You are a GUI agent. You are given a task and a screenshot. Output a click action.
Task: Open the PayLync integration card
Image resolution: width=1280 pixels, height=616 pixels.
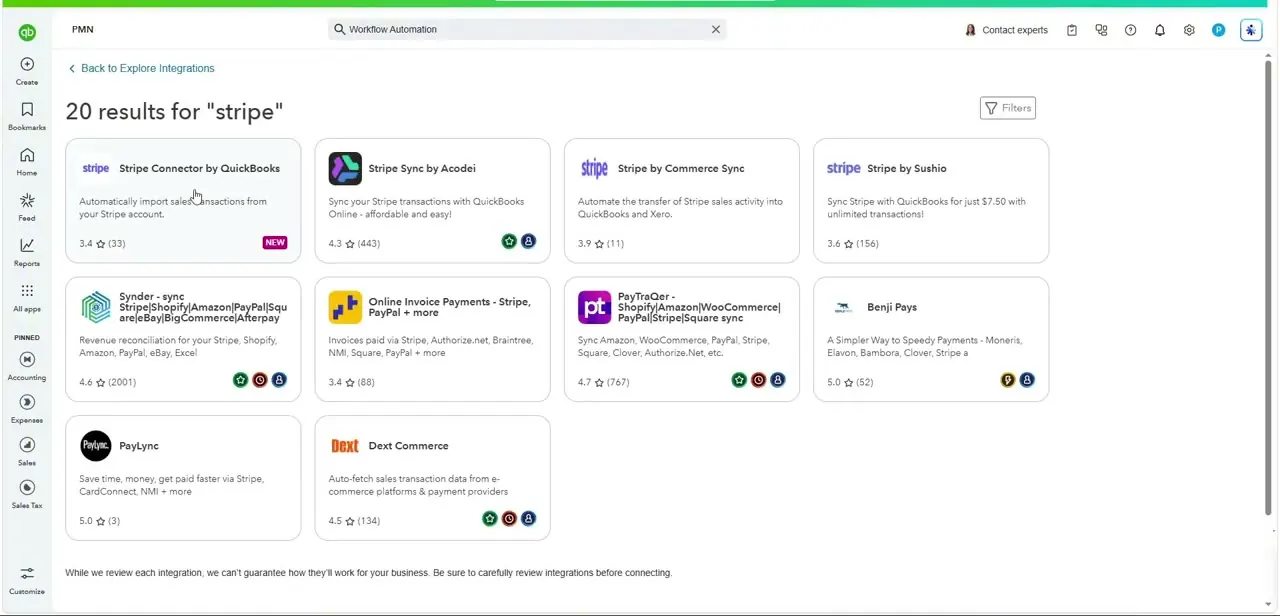[x=183, y=478]
